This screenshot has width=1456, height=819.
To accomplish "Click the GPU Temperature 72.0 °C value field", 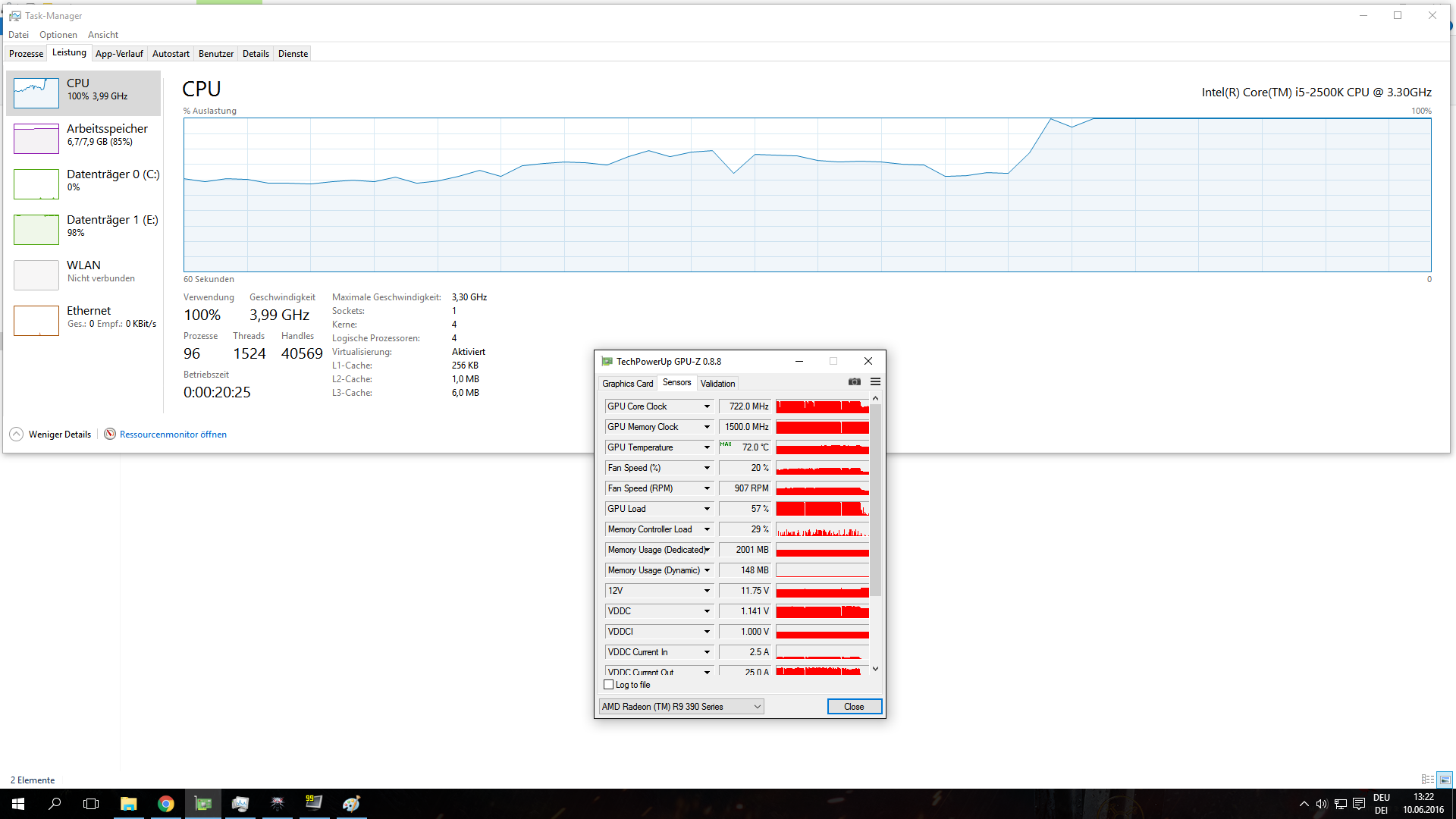I will (x=745, y=447).
